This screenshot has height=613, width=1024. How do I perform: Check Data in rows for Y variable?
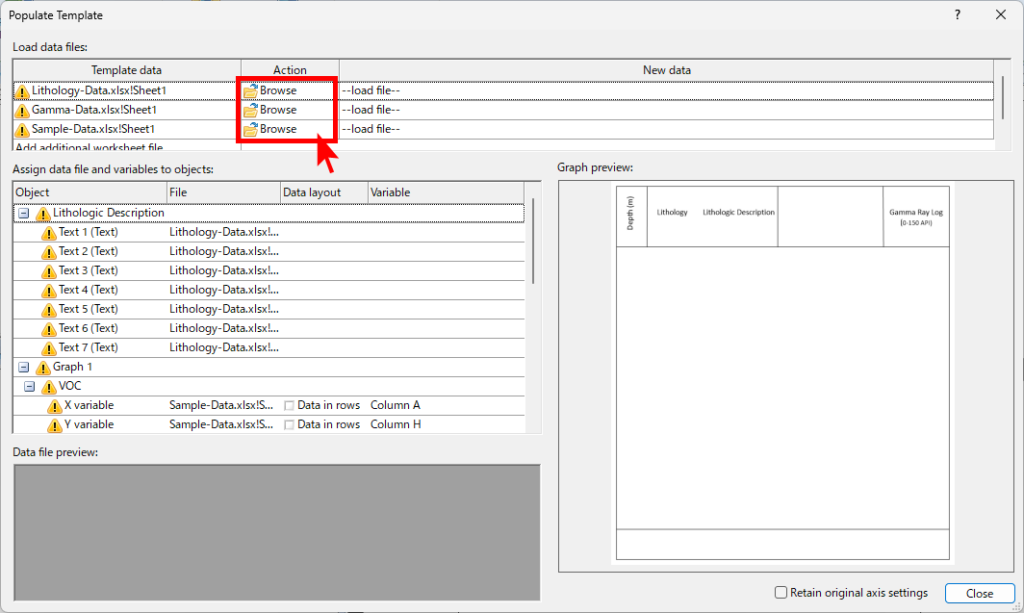[289, 425]
